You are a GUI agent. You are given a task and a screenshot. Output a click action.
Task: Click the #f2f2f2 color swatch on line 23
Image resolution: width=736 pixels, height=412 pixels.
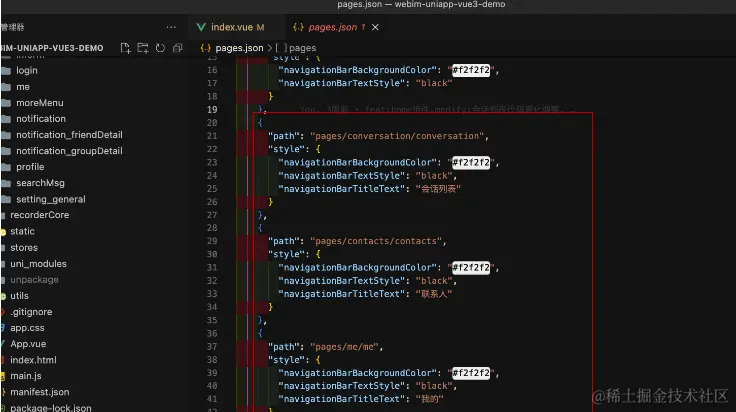[x=470, y=162]
